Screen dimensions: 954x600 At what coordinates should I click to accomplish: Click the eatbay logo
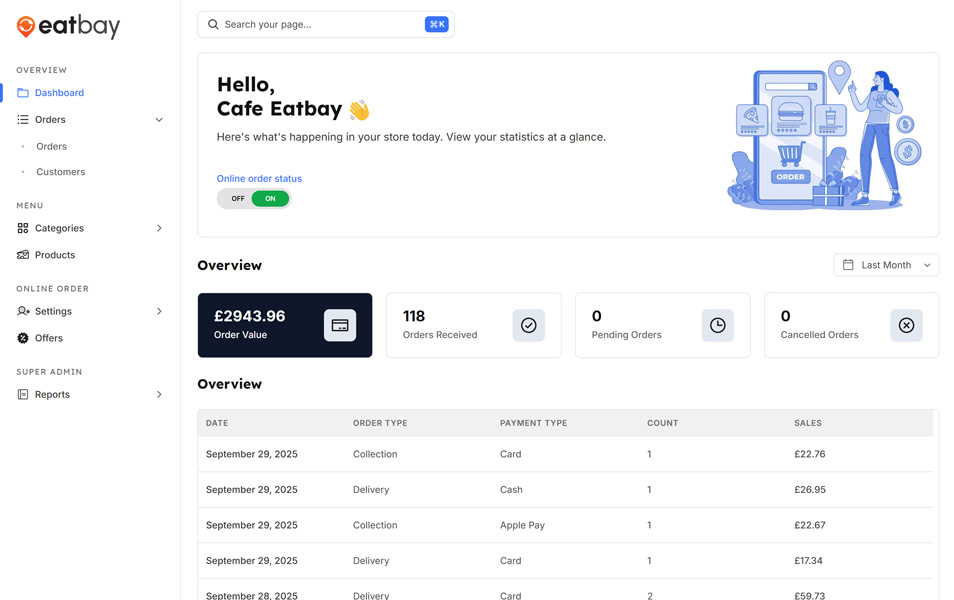[68, 26]
